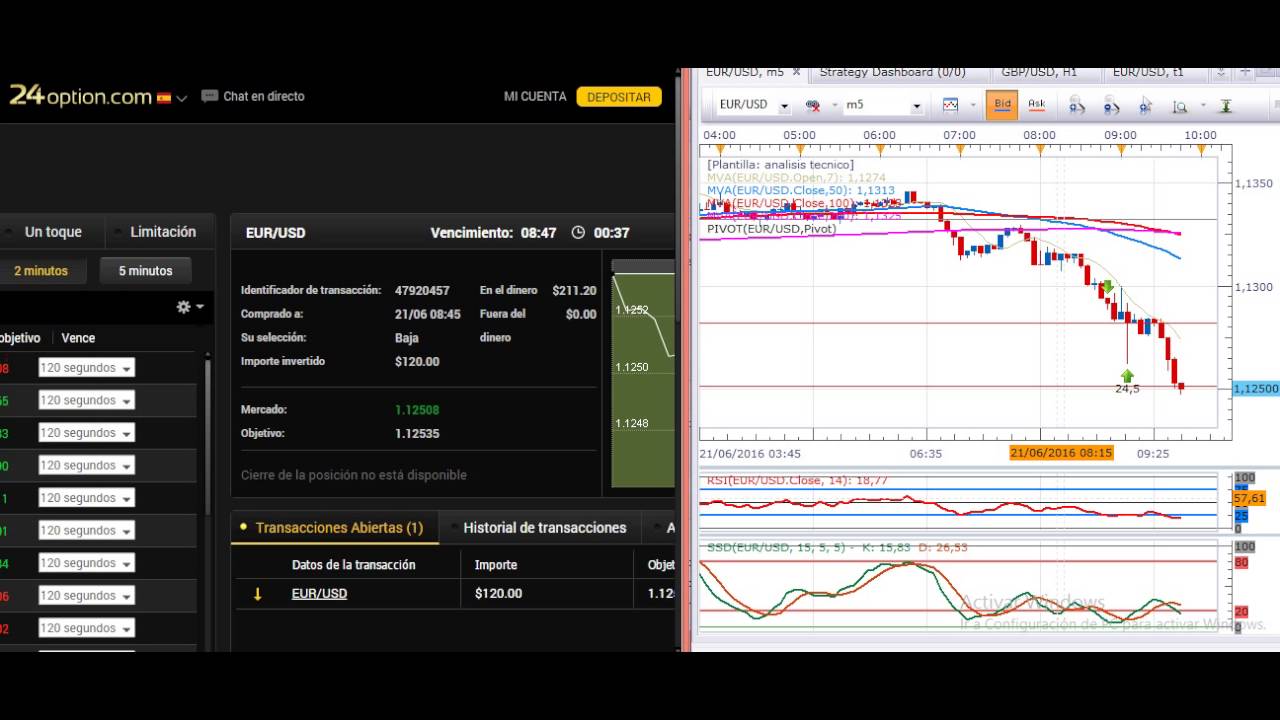Click the chart type icon
Image resolution: width=1280 pixels, height=720 pixels.
(950, 104)
